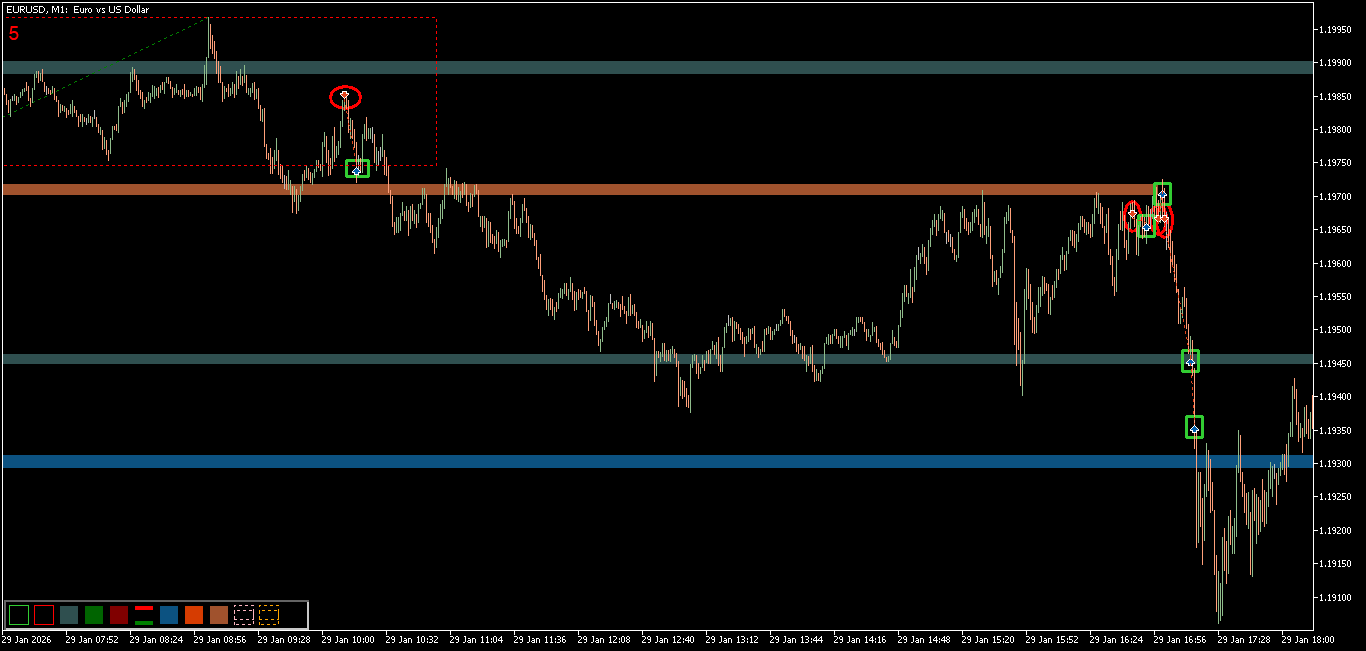Click the red-circled sell arrow at the 10:00 peak
Image resolution: width=1366 pixels, height=651 pixels.
[346, 95]
